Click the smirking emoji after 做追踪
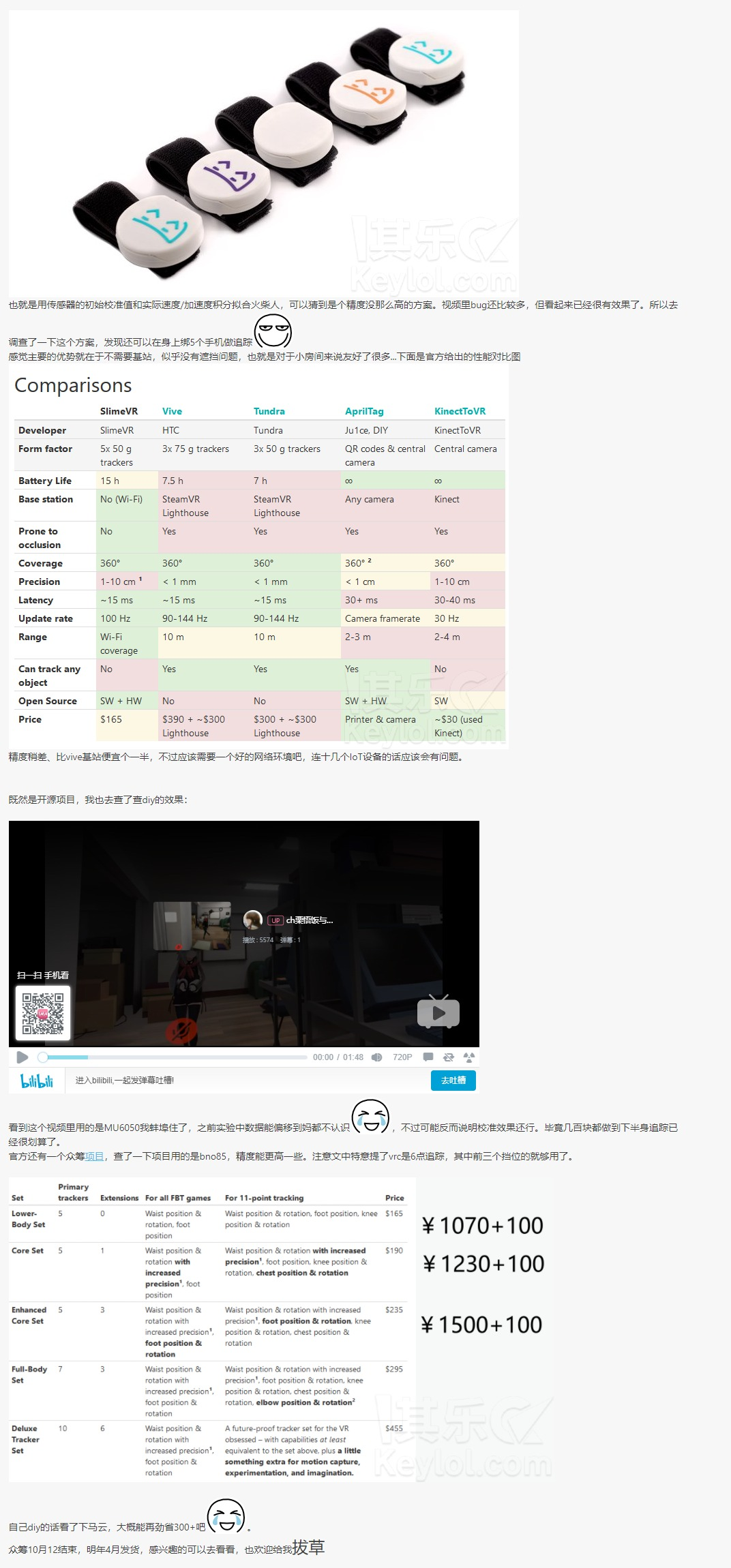The width and height of the screenshot is (731, 1568). (x=273, y=331)
